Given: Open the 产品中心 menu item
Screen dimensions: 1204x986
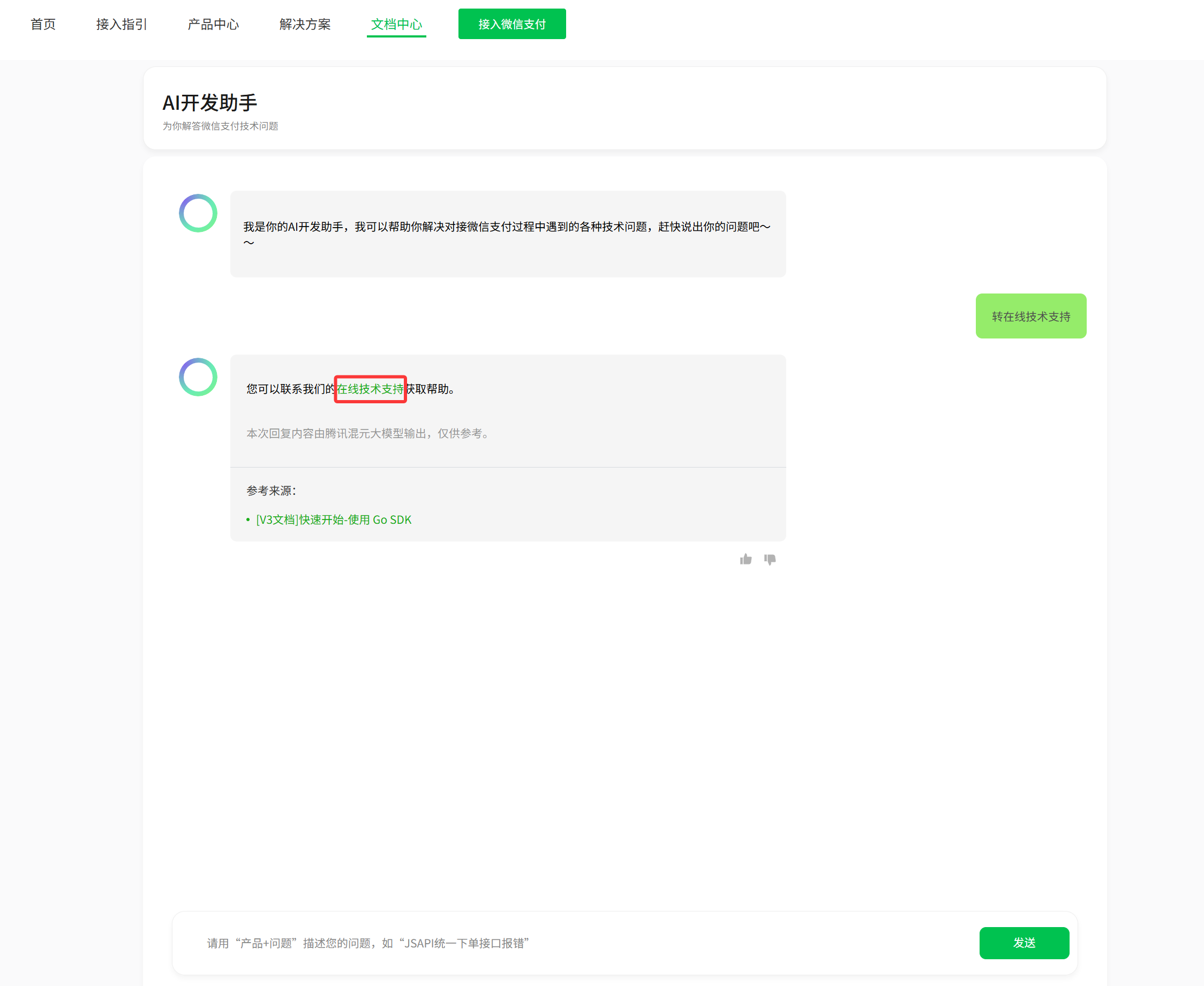Looking at the screenshot, I should click(214, 25).
